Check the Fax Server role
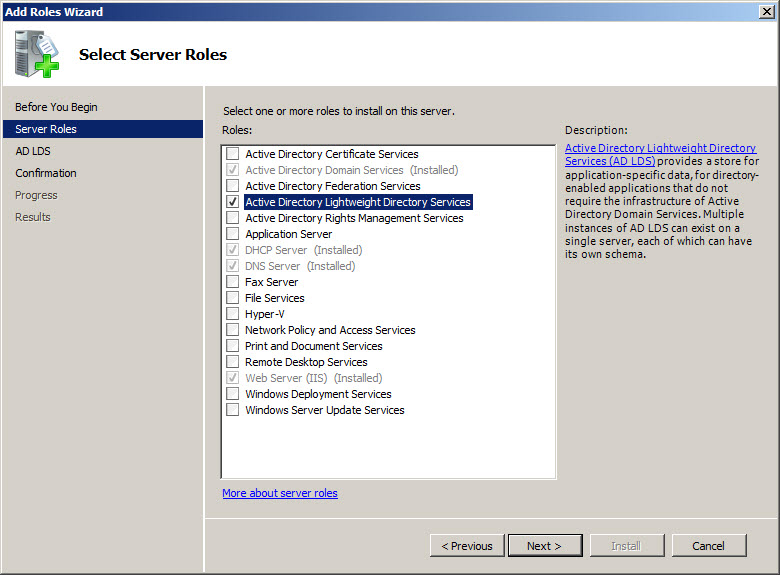This screenshot has height=575, width=780. click(232, 282)
